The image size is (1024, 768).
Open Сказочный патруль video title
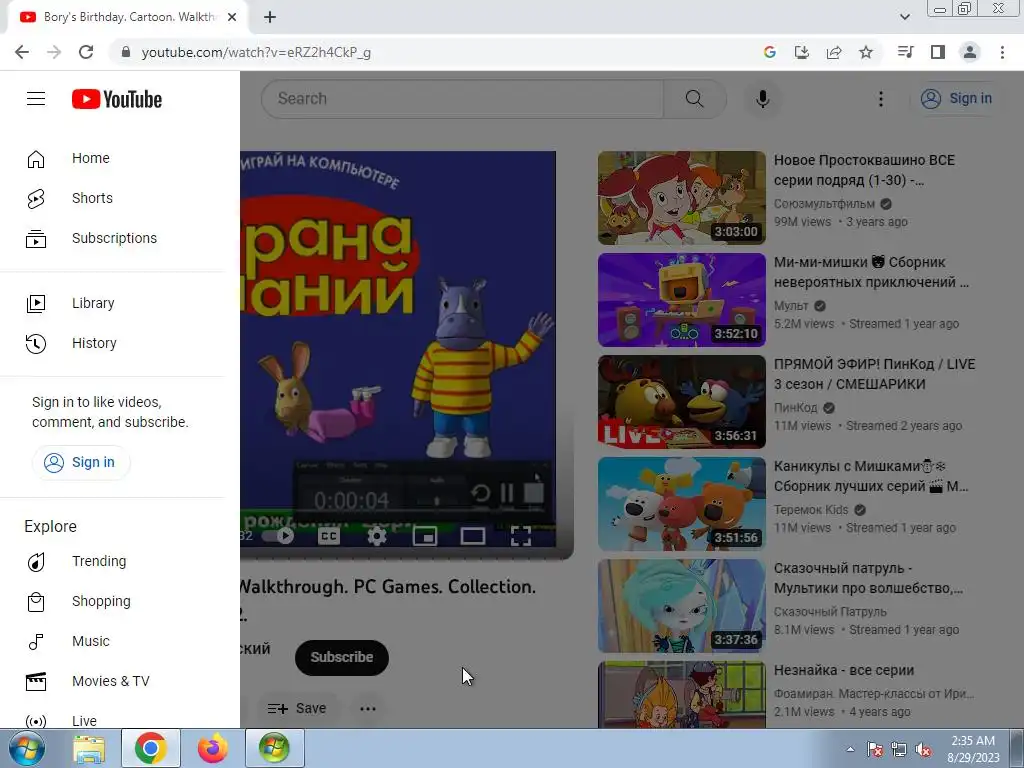point(869,578)
